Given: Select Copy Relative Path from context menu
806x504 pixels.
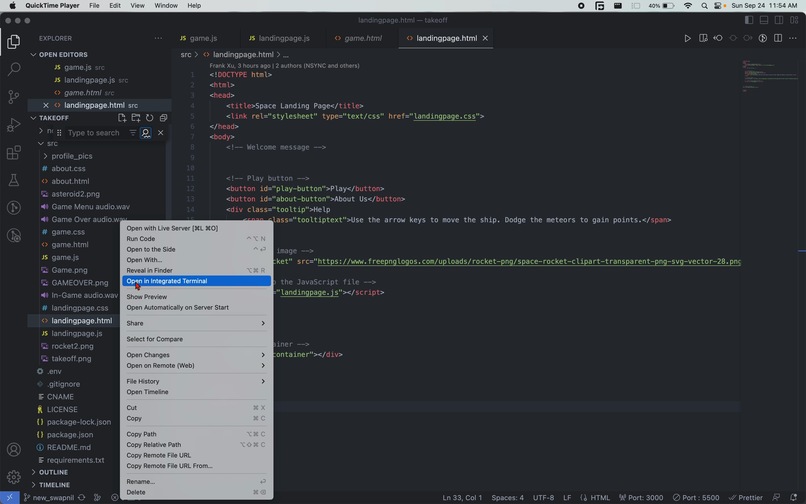Looking at the screenshot, I should click(x=196, y=444).
